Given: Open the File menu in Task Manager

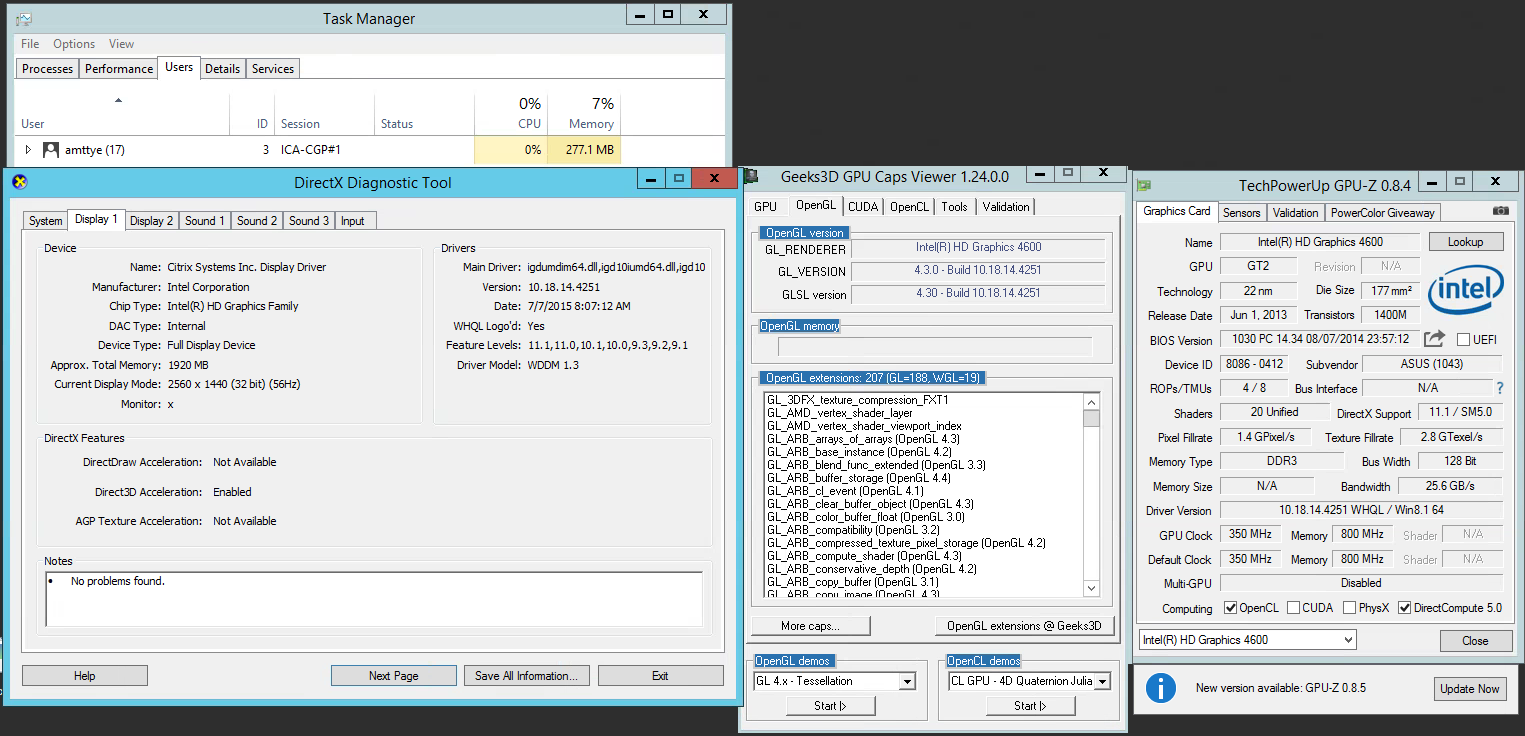Looking at the screenshot, I should [x=30, y=44].
